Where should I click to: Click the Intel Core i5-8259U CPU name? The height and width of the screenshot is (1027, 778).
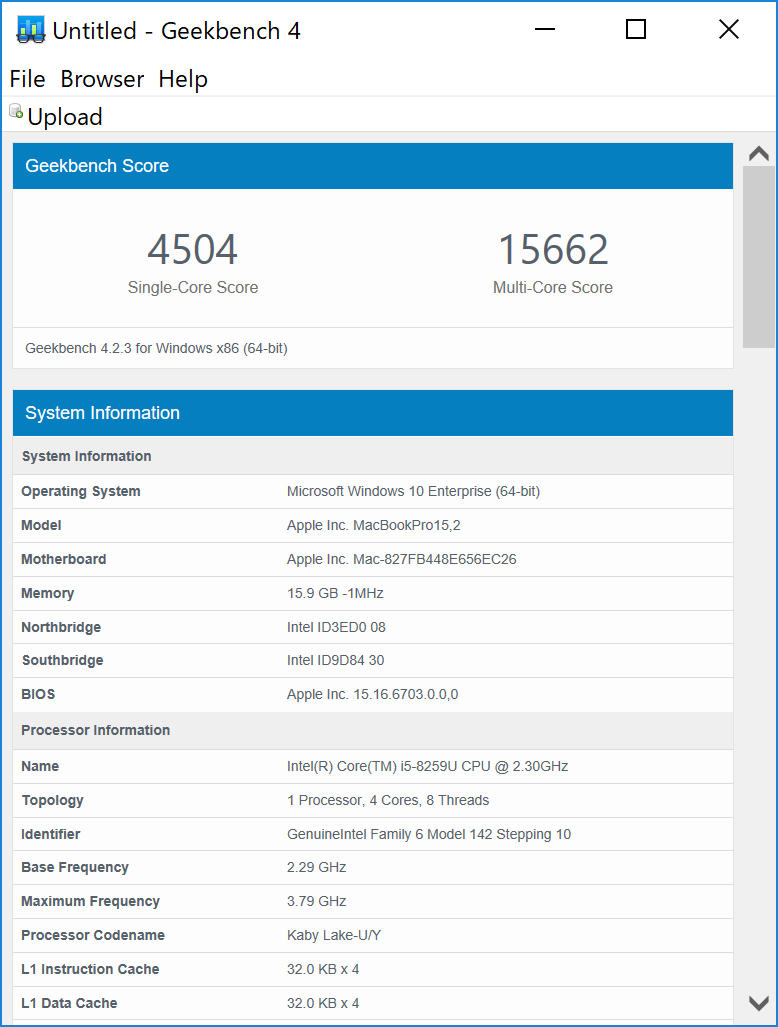[x=428, y=767]
